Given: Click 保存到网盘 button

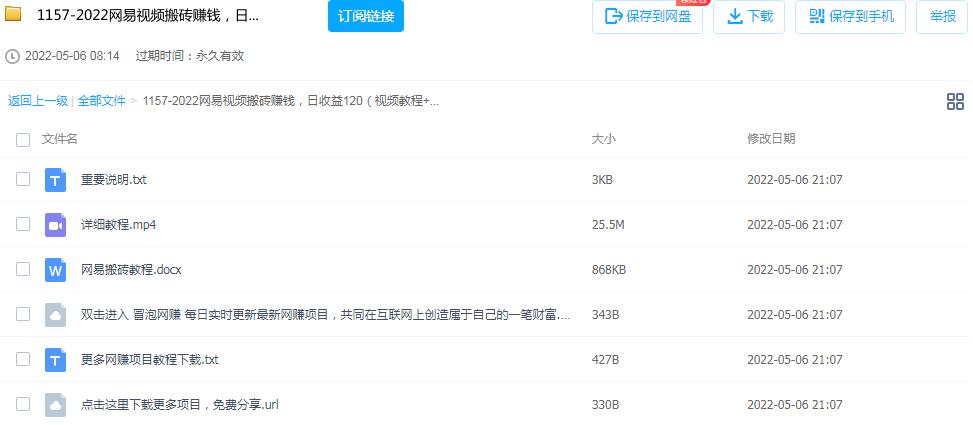Looking at the screenshot, I should [x=647, y=17].
